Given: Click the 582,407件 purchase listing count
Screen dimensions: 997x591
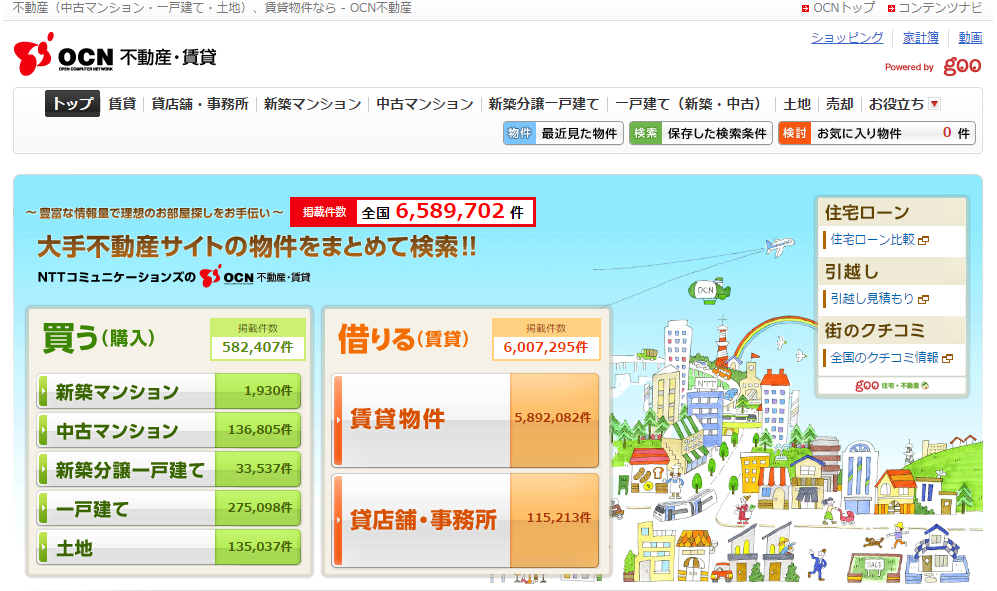Looking at the screenshot, I should pos(258,347).
